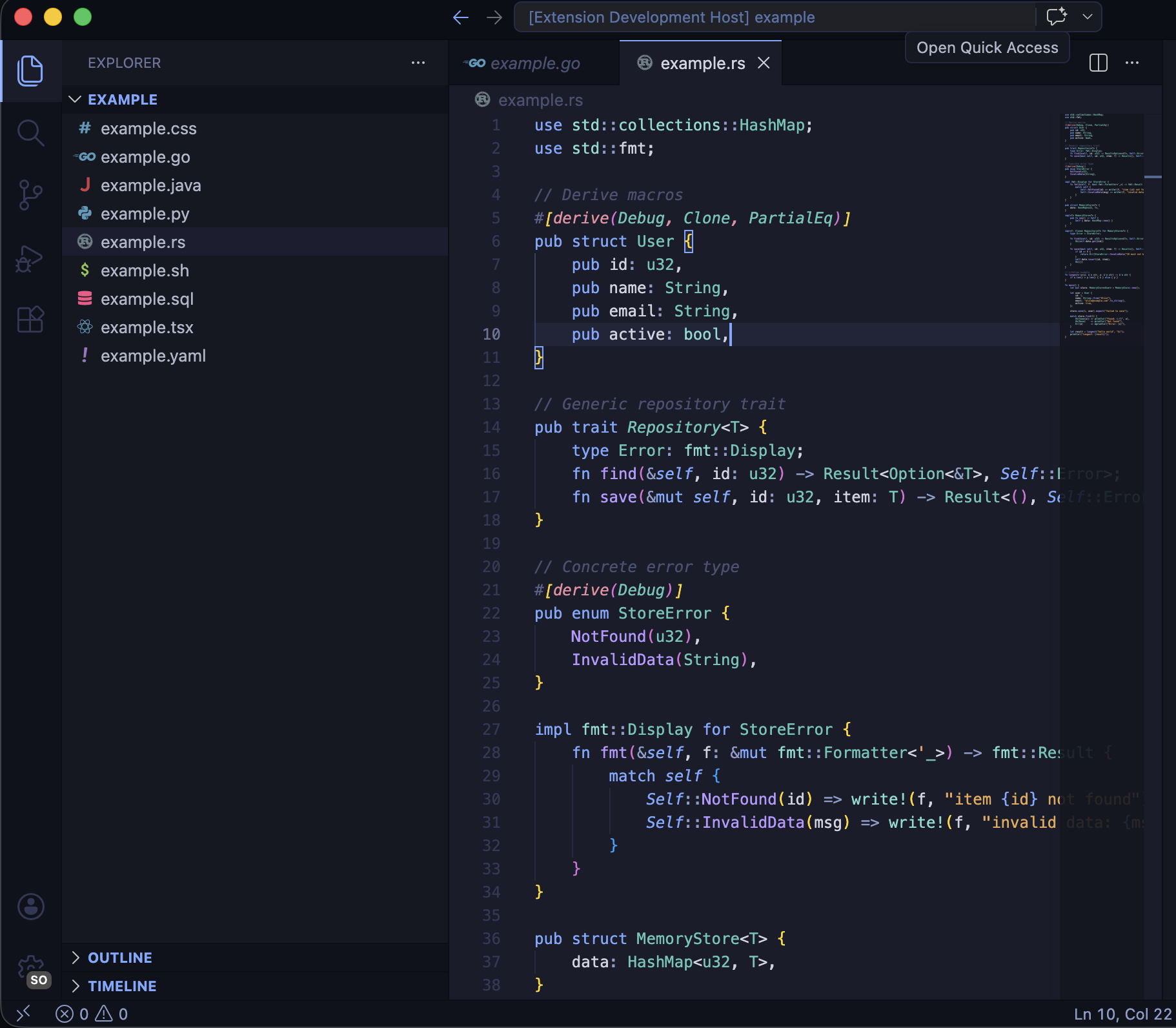
Task: Click the NotFound variant on line 23
Action: 608,637
